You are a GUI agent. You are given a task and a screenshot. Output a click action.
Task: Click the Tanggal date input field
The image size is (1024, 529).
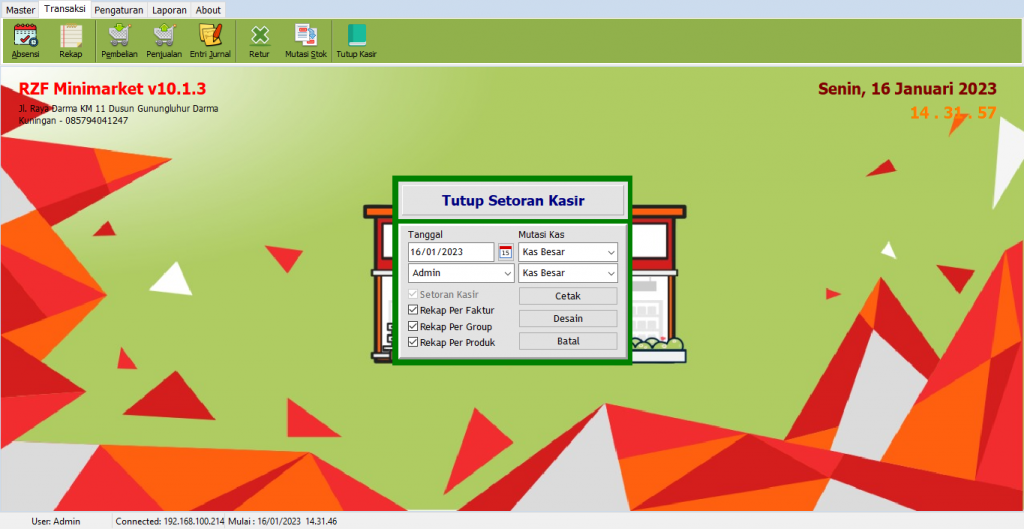(451, 252)
